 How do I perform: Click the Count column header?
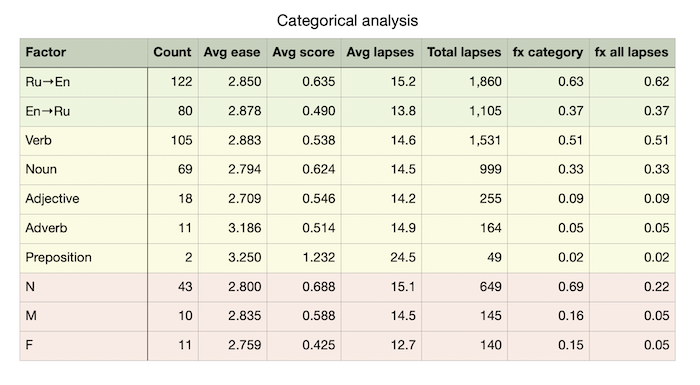[173, 53]
